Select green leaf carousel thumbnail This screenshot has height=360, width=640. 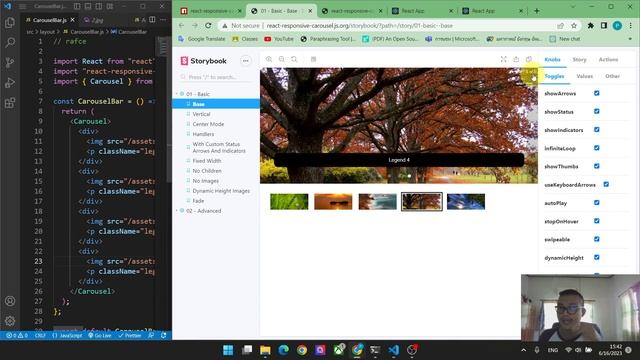(289, 202)
